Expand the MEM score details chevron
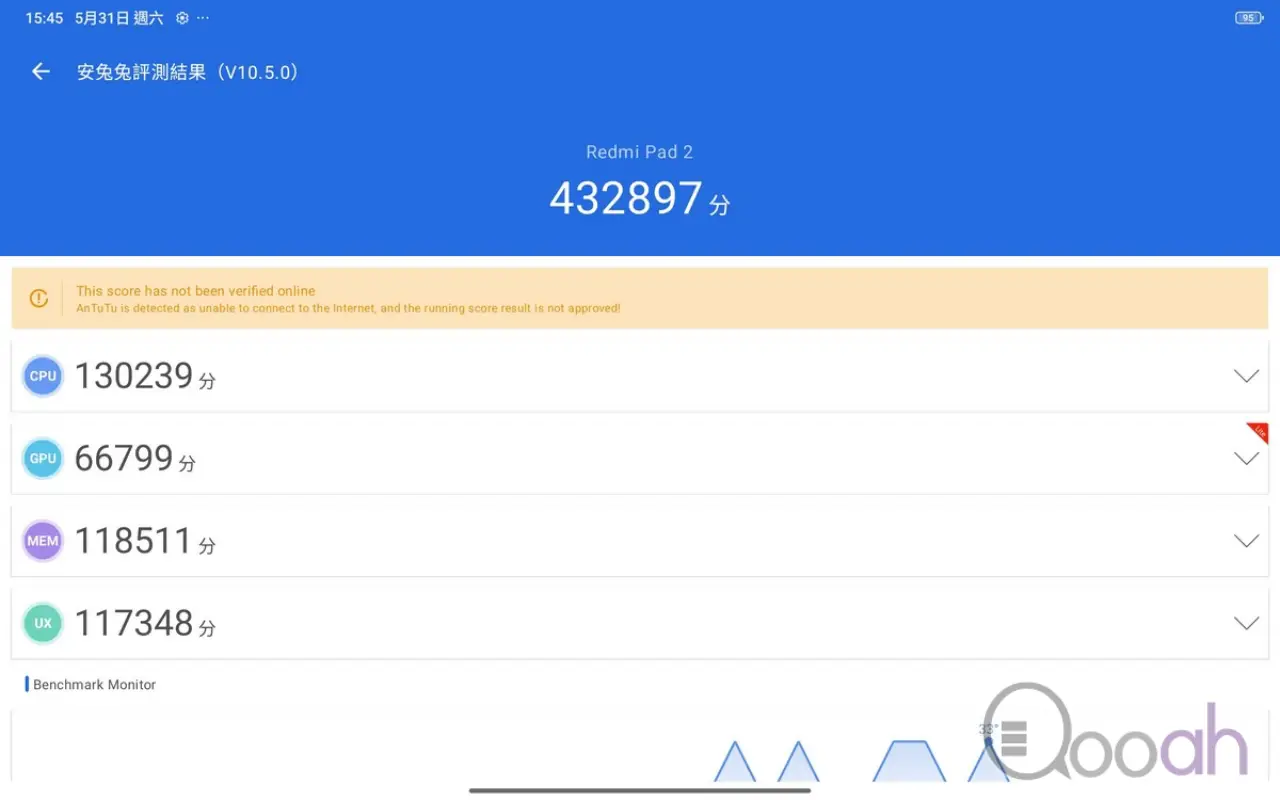The height and width of the screenshot is (800, 1280). coord(1246,541)
